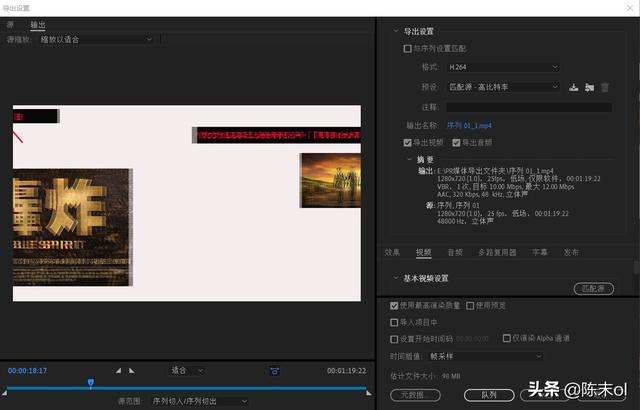This screenshot has height=410, width=640.
Task: Uncheck the 导出视频 checkbox
Action: coord(407,142)
